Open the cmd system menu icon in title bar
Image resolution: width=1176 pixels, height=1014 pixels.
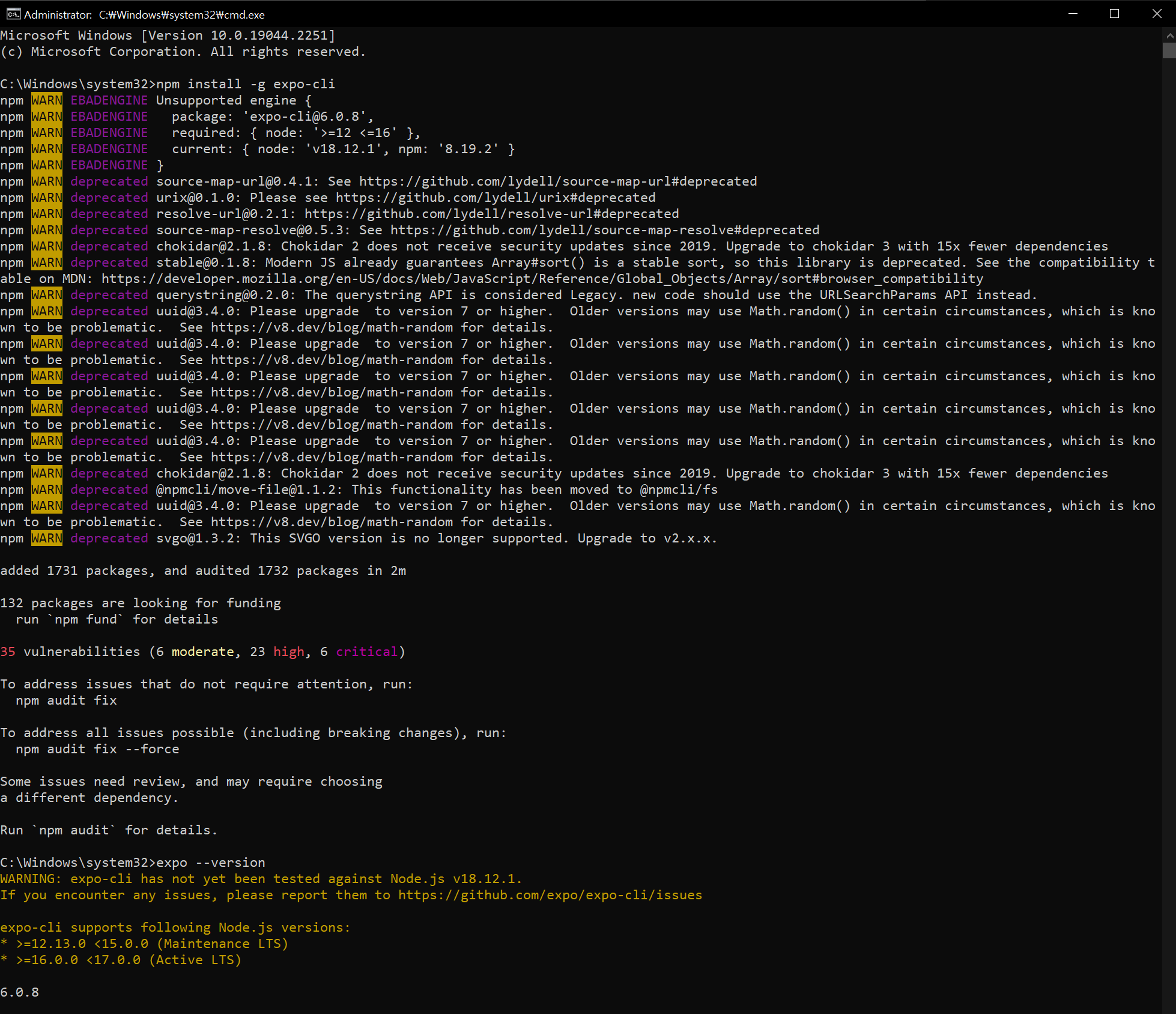13,14
